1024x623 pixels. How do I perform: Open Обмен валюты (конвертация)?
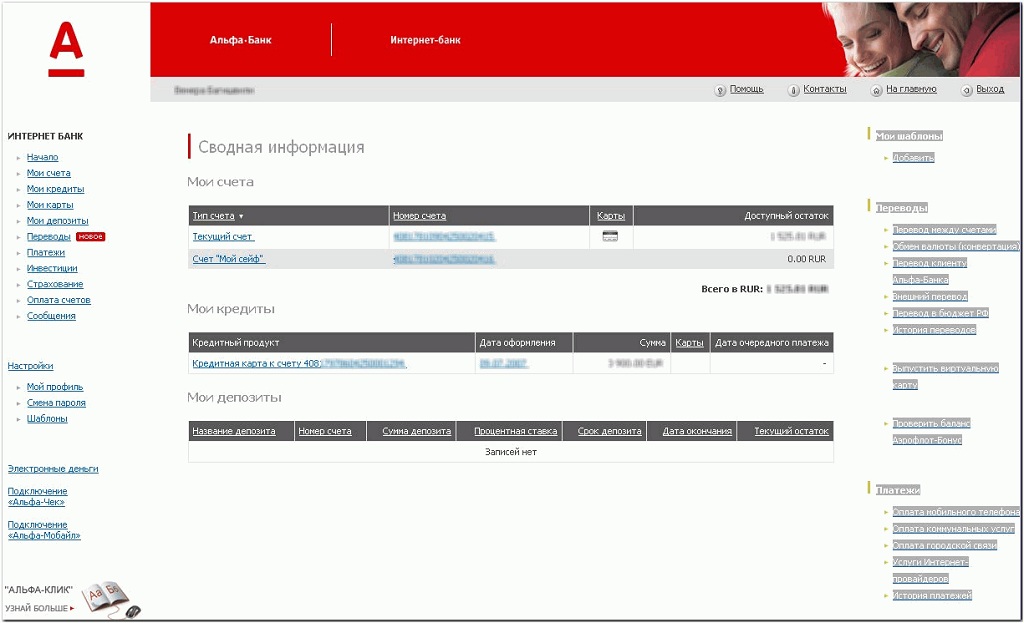coord(956,247)
